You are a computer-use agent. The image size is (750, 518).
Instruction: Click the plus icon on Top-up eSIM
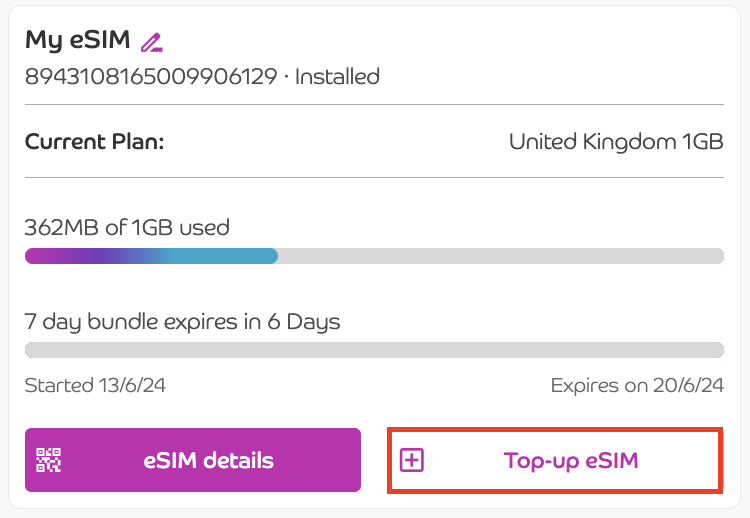(x=412, y=460)
